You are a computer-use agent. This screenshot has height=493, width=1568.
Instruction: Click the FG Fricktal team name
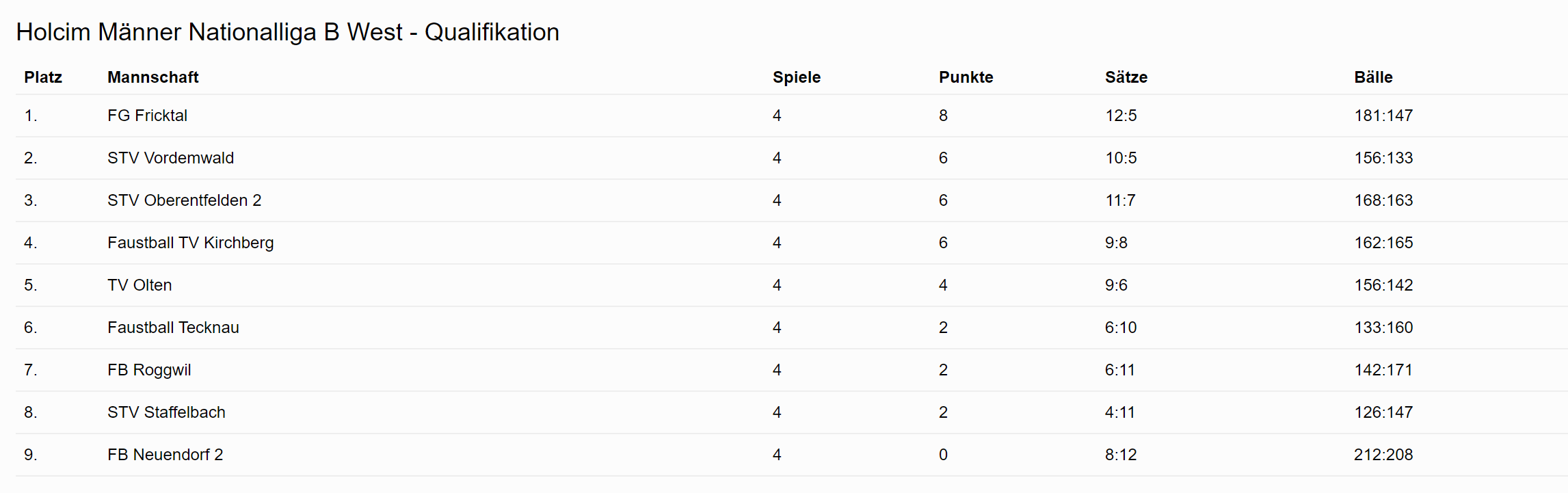[147, 116]
